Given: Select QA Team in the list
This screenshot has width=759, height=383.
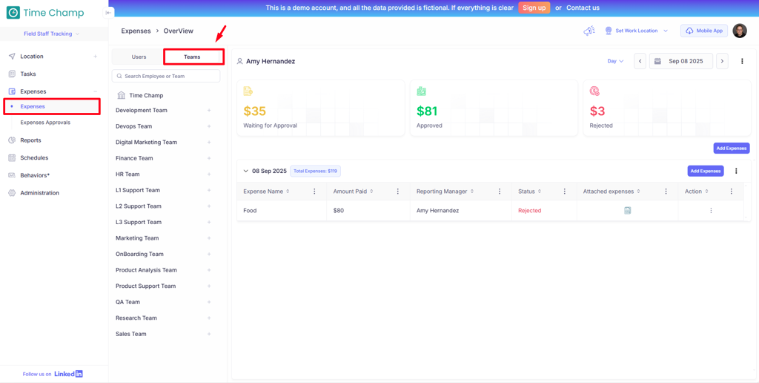Looking at the screenshot, I should [128, 302].
